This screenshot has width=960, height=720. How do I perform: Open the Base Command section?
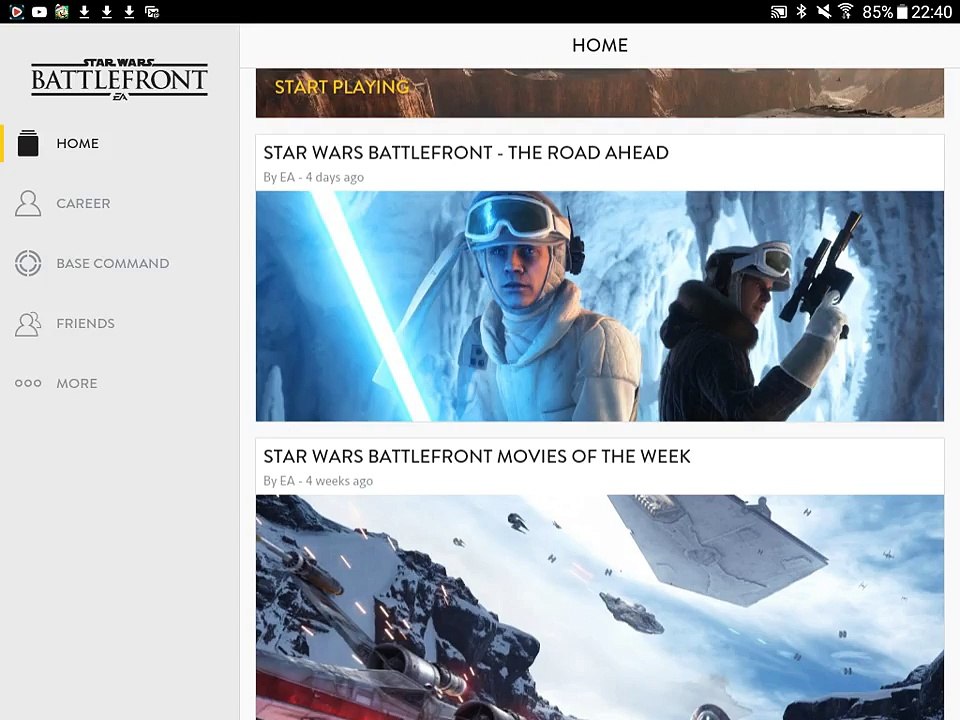119,263
